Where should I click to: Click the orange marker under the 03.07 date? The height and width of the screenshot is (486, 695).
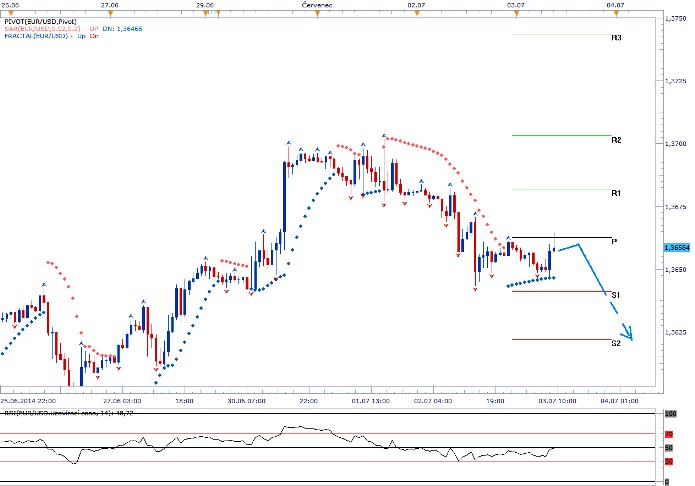(x=516, y=13)
